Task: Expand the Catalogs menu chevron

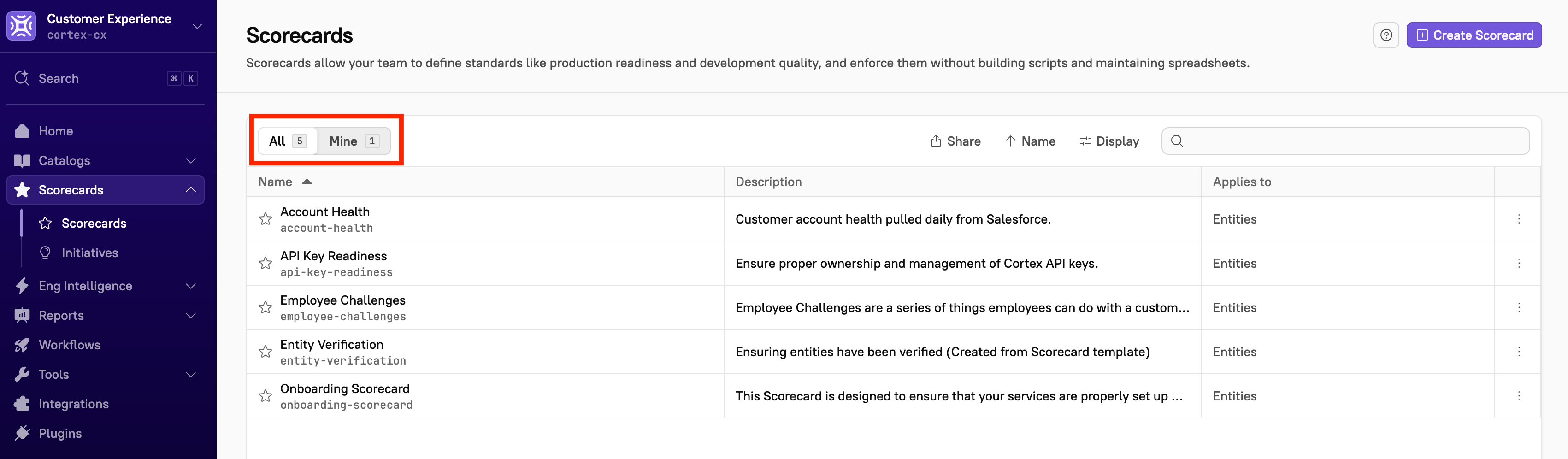Action: click(x=190, y=161)
